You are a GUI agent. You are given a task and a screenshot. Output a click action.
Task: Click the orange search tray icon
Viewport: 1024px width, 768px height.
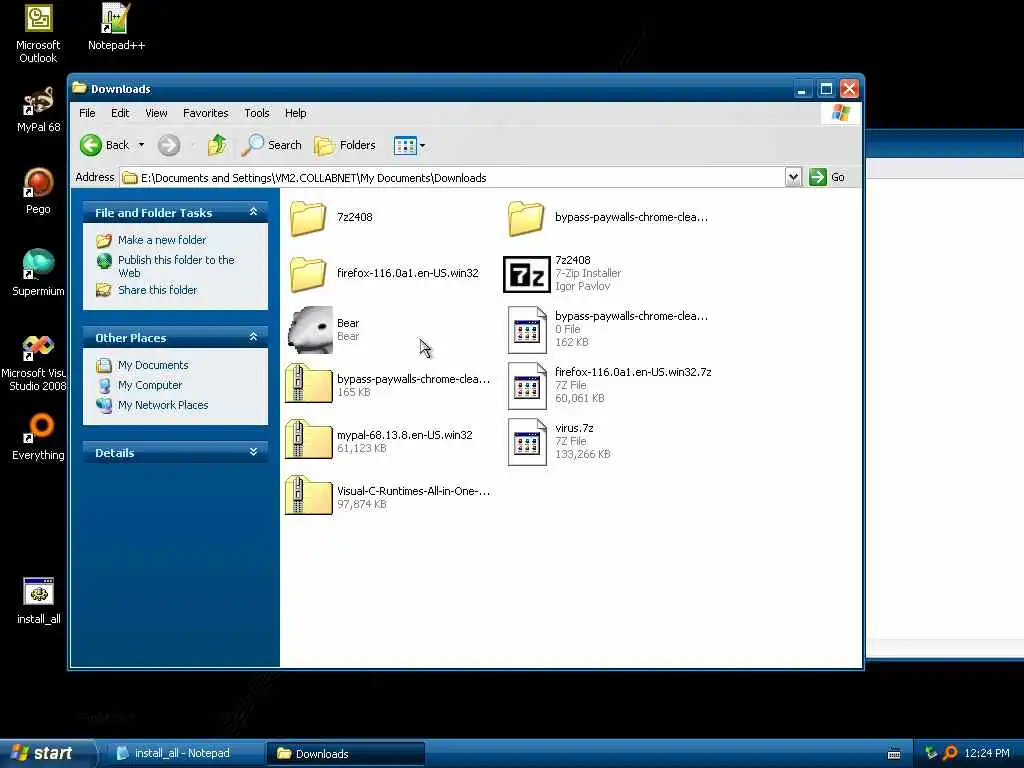951,753
